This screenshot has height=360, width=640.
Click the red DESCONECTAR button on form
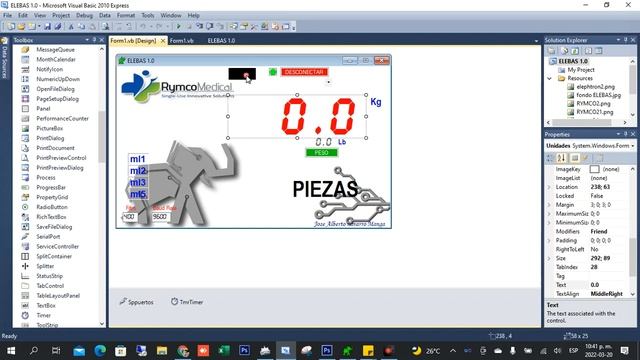pyautogui.click(x=304, y=72)
